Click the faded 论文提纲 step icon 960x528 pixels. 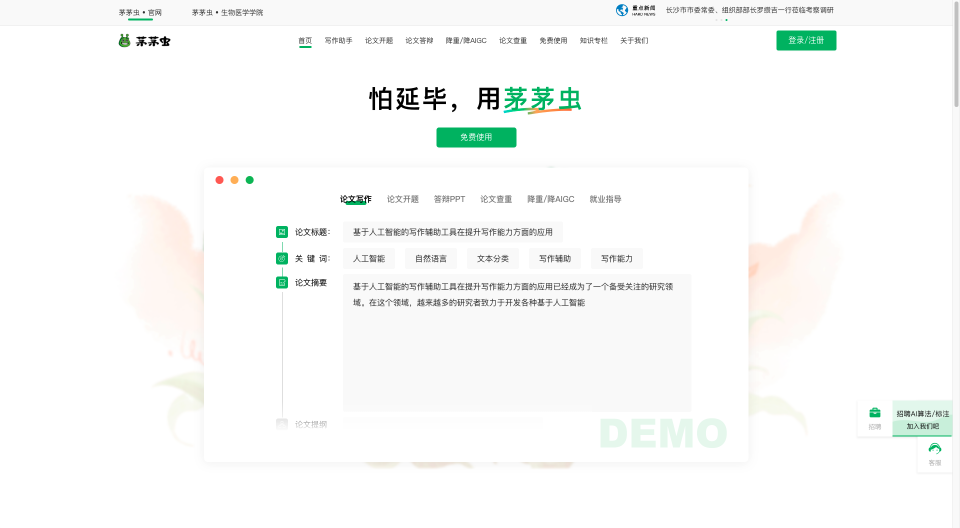pyautogui.click(x=282, y=424)
